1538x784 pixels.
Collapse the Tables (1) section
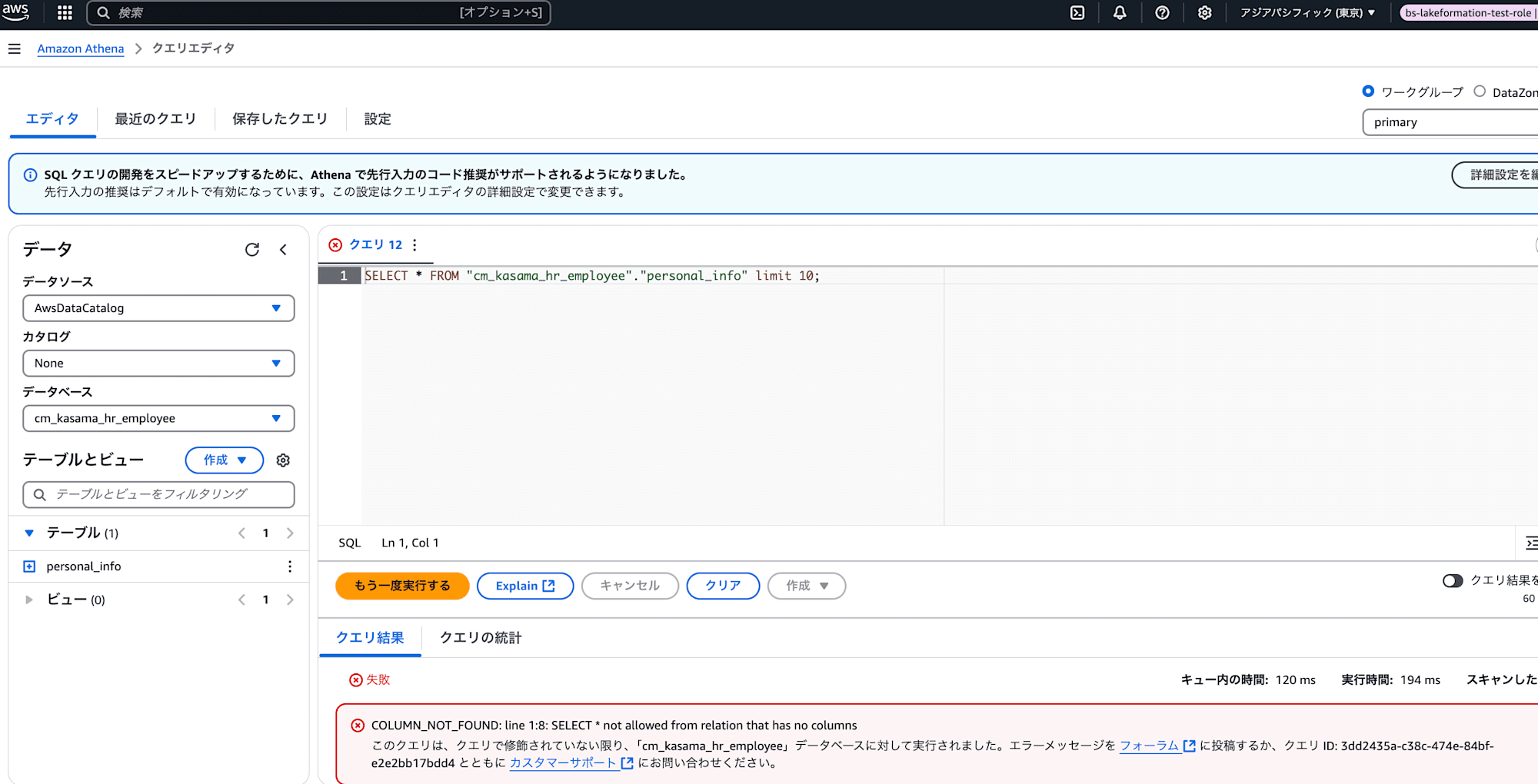point(29,533)
